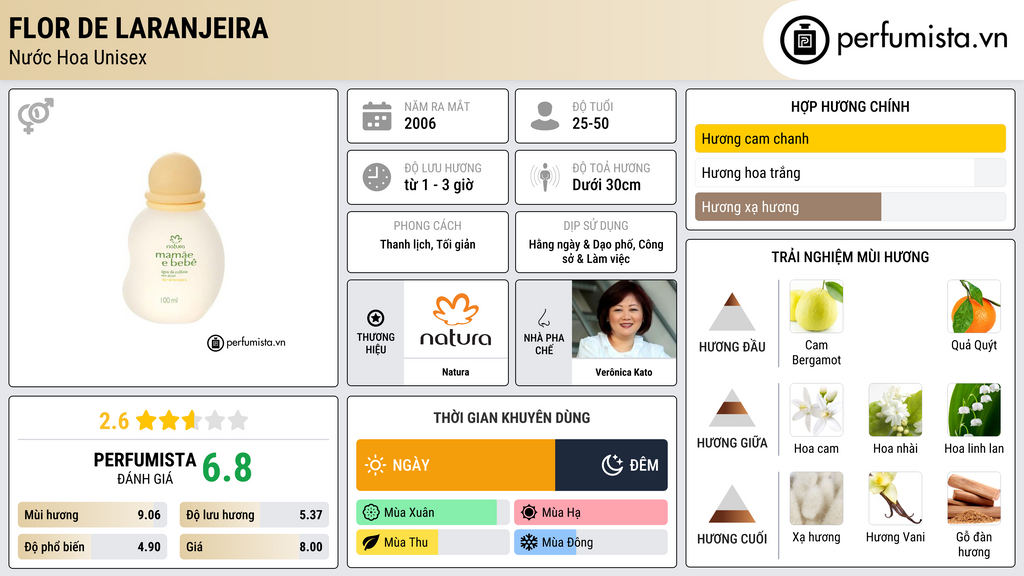1024x576 pixels.
Task: Open the Hương Vani note image
Action: [895, 499]
